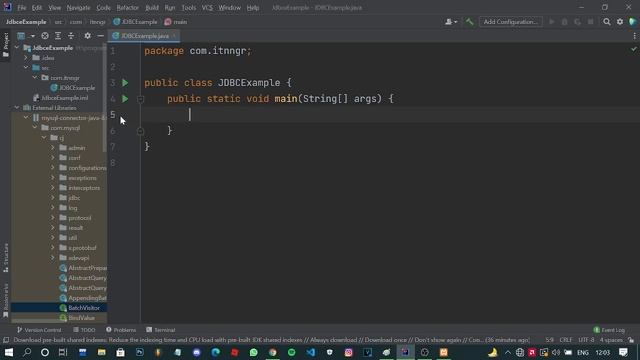Open the Project view dropdown
The image size is (640, 360).
tap(26, 36)
